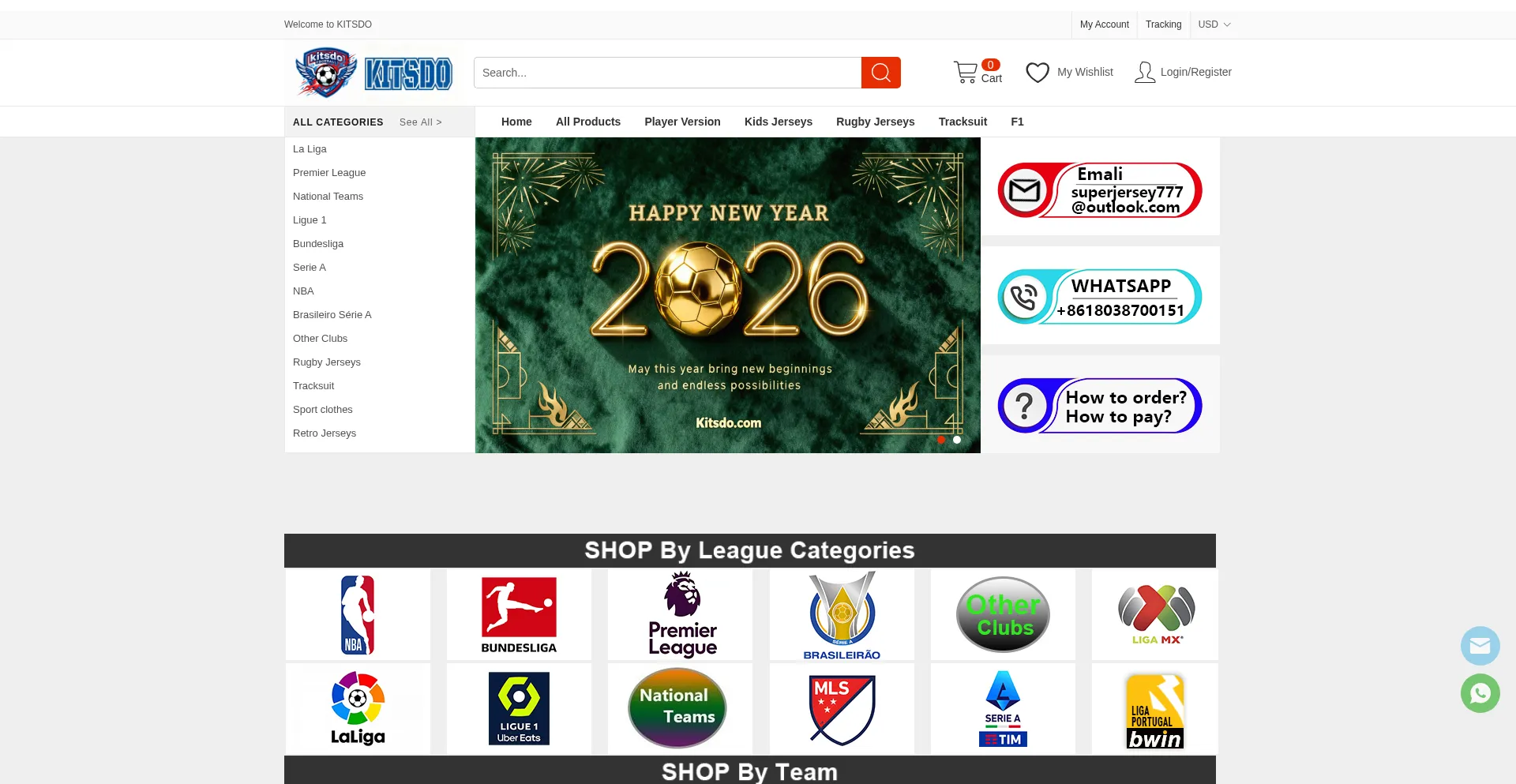The image size is (1516, 784).
Task: Open the shopping cart icon
Action: tap(965, 73)
